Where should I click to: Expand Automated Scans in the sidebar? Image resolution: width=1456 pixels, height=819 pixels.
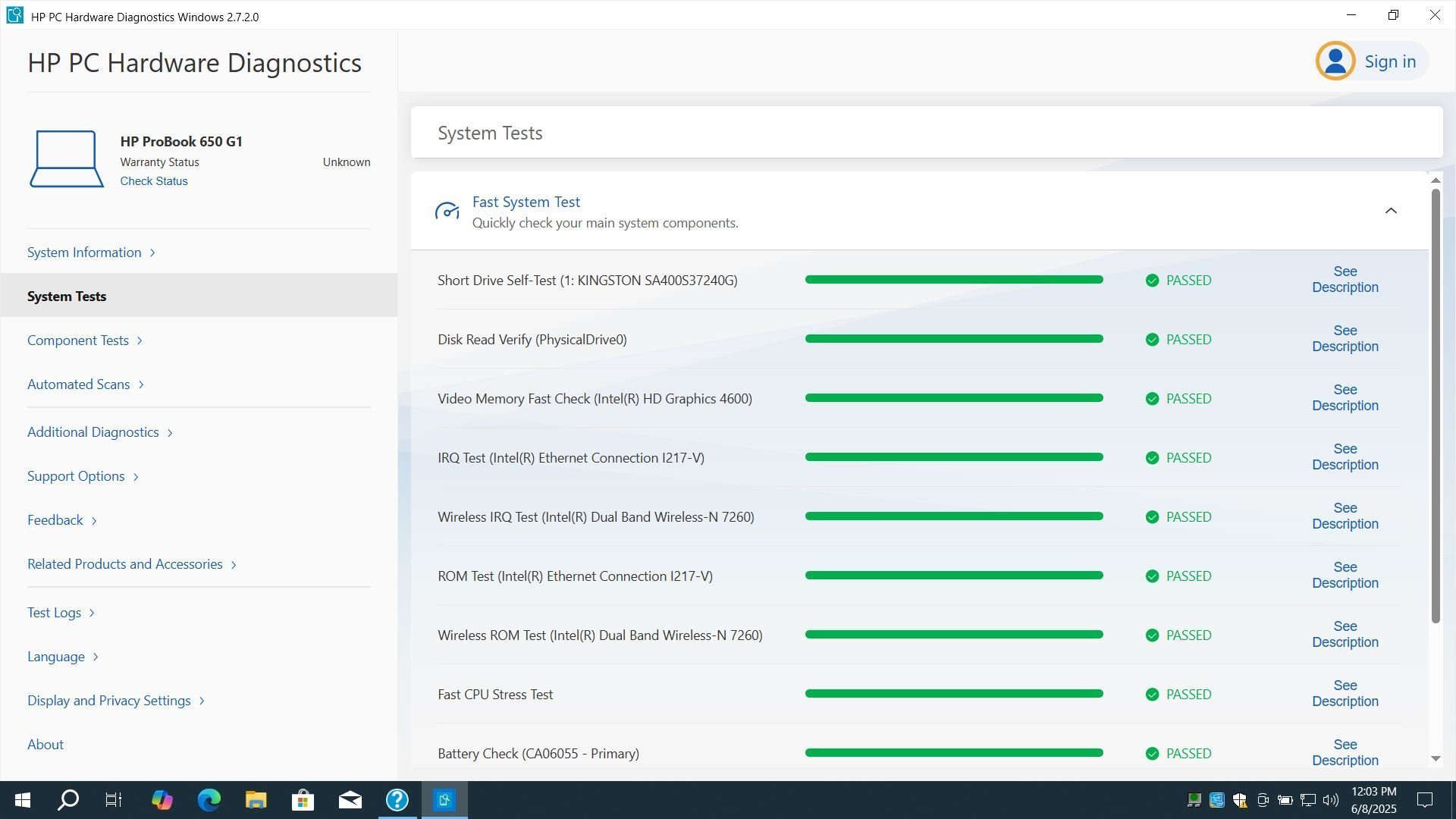point(86,384)
